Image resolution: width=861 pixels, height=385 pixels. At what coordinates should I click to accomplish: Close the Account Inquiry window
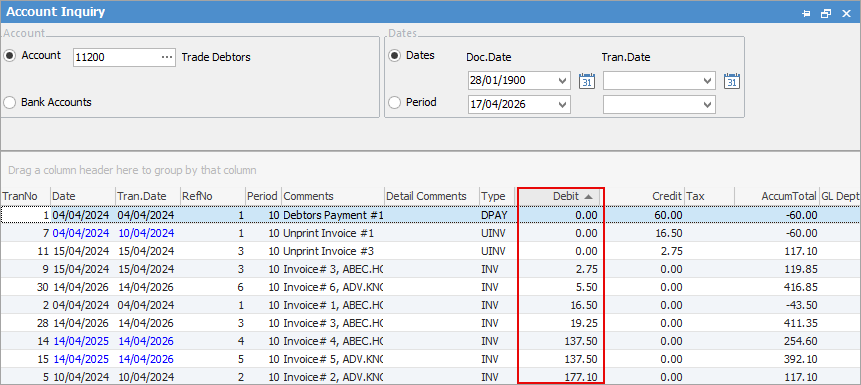point(846,13)
